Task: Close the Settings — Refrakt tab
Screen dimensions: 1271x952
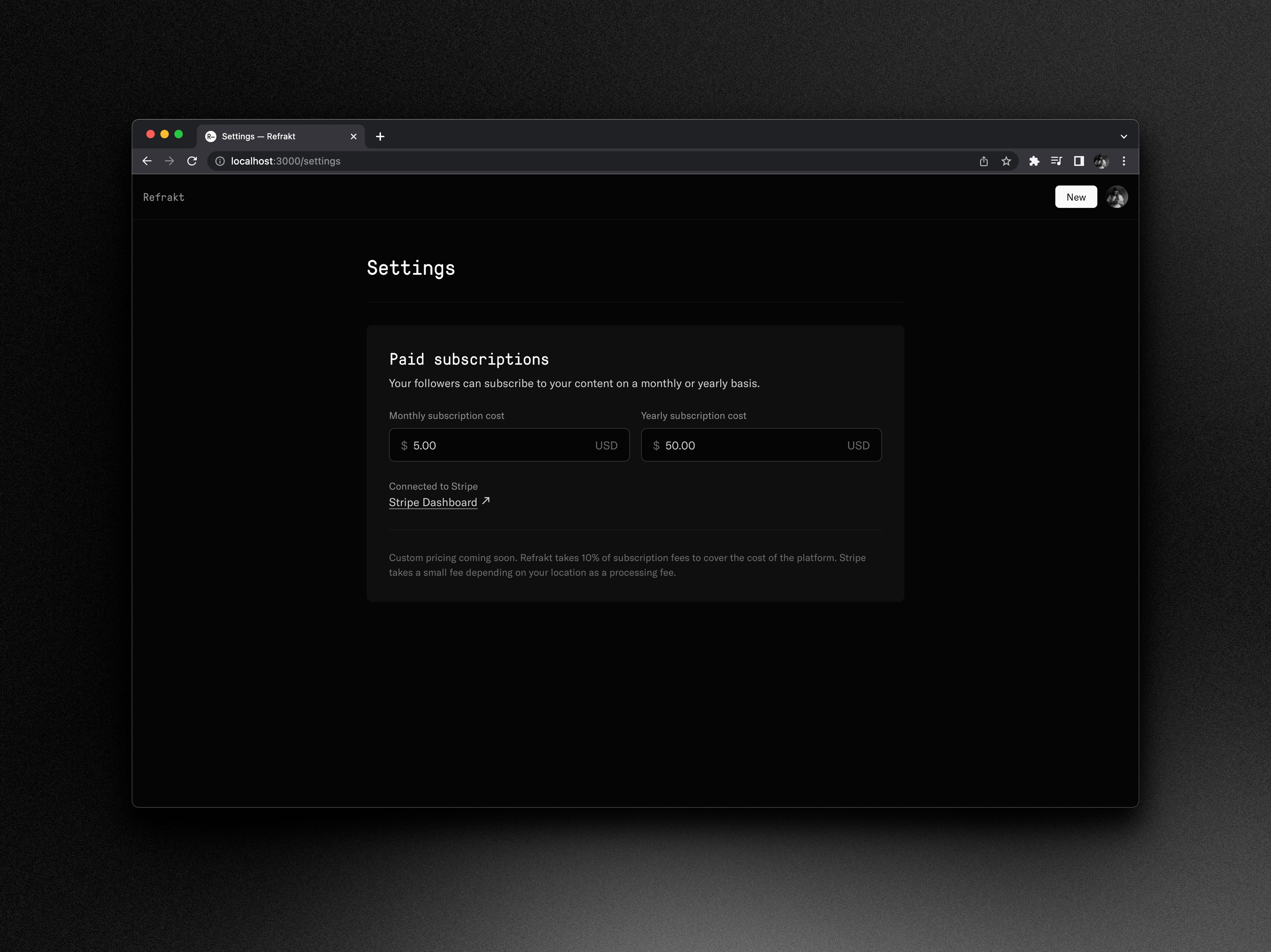Action: (353, 137)
